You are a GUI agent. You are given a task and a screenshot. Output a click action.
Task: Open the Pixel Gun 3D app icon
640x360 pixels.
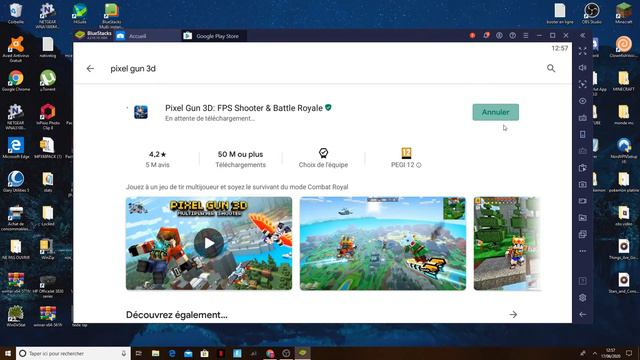[141, 112]
